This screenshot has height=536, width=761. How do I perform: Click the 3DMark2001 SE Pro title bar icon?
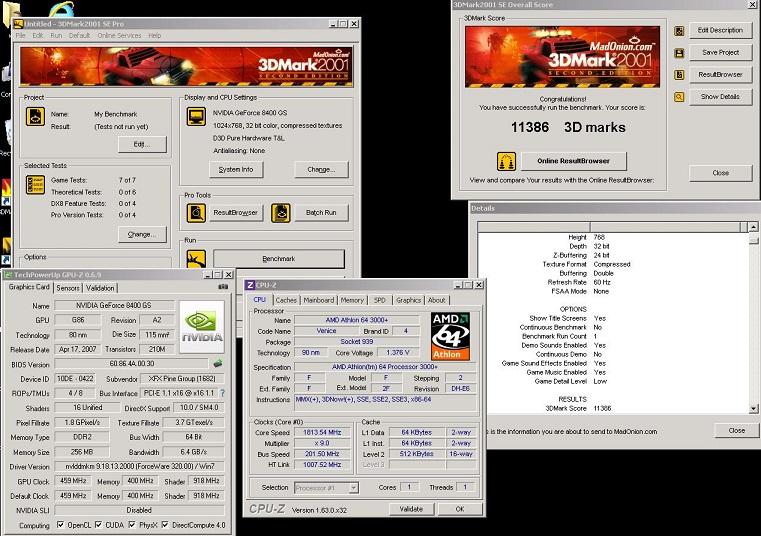click(19, 23)
